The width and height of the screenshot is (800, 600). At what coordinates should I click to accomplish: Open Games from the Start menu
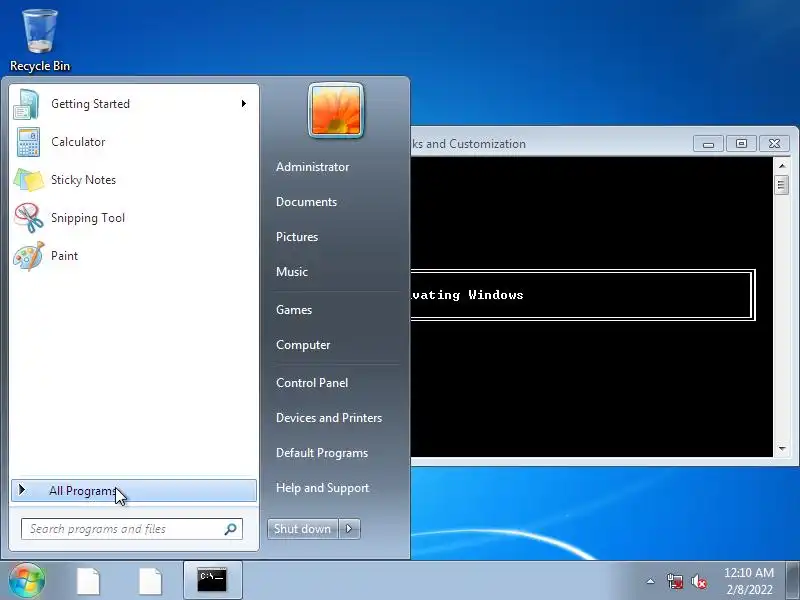[x=294, y=310]
